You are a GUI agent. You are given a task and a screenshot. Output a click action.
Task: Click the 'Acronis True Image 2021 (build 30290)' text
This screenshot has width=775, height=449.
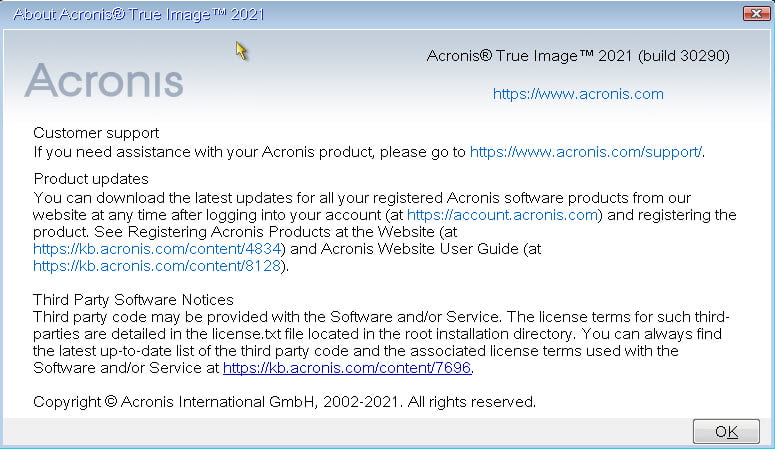(x=578, y=56)
